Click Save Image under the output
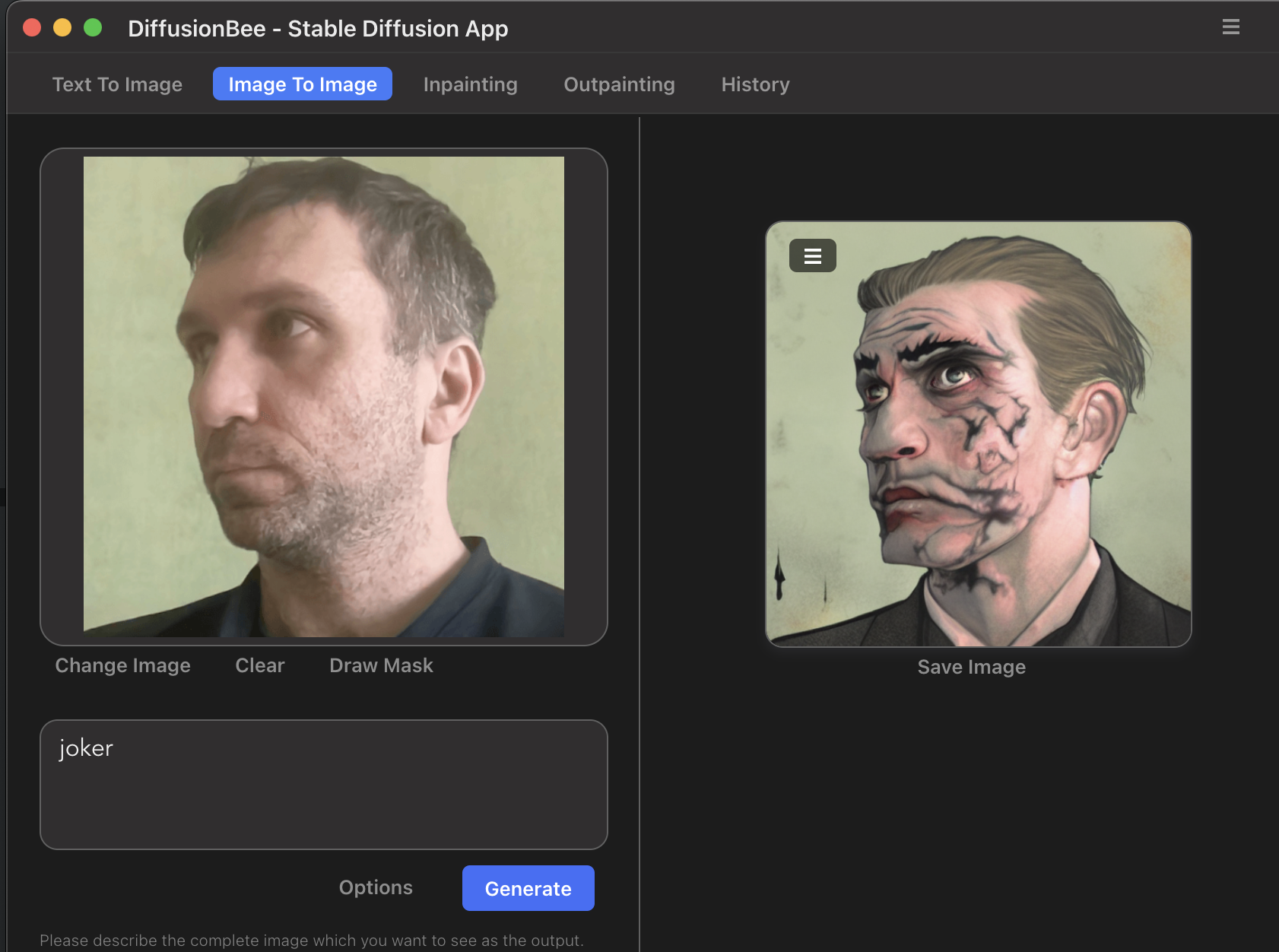Viewport: 1279px width, 952px height. tap(971, 667)
